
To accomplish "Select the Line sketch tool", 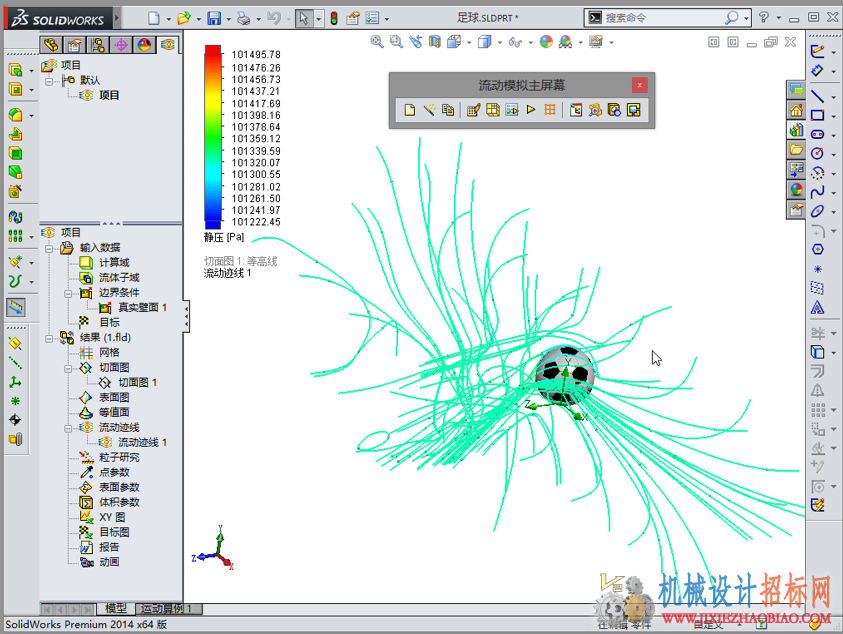I will (817, 96).
